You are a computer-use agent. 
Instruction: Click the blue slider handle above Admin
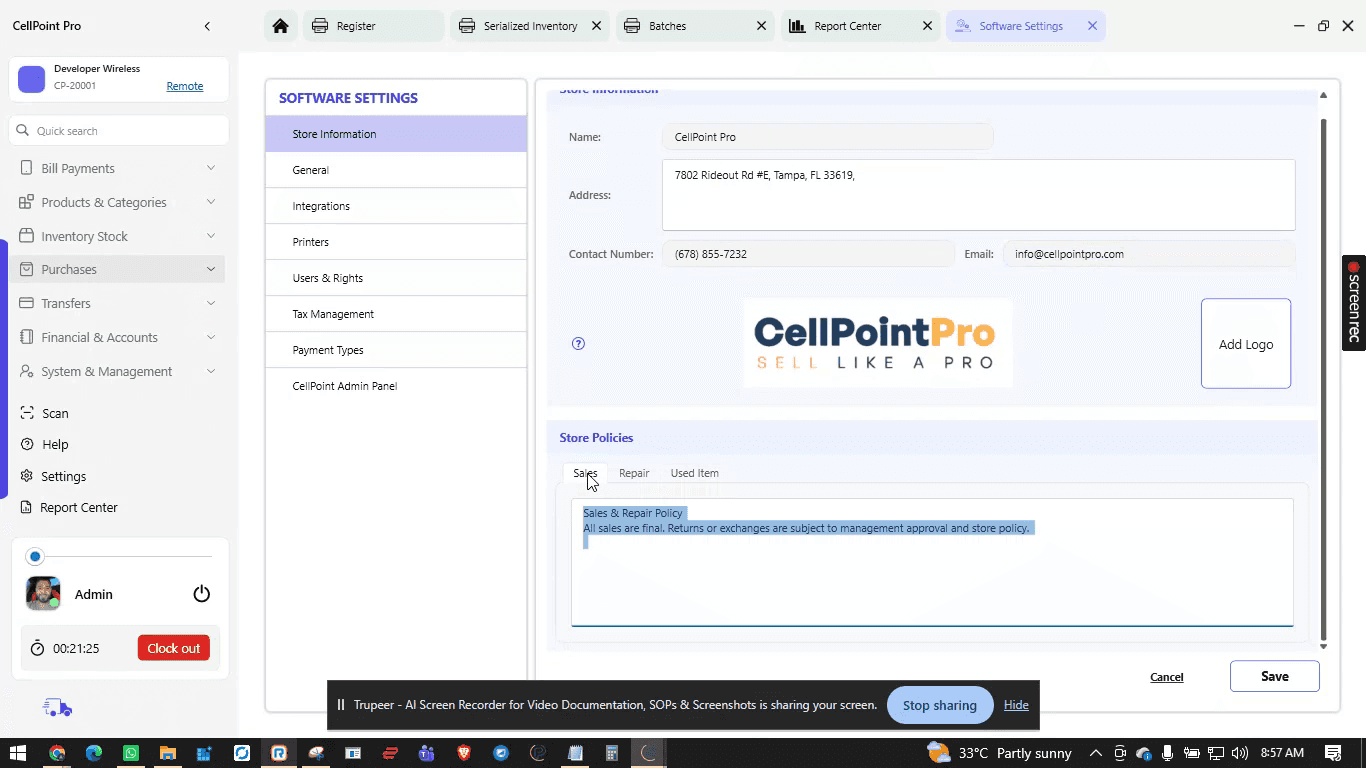point(35,556)
